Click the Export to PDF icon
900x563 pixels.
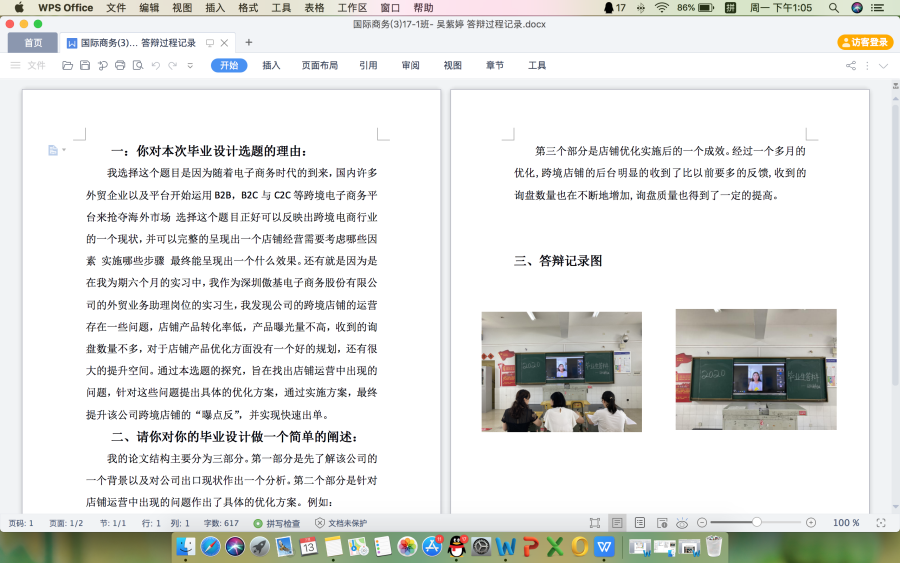[x=103, y=65]
